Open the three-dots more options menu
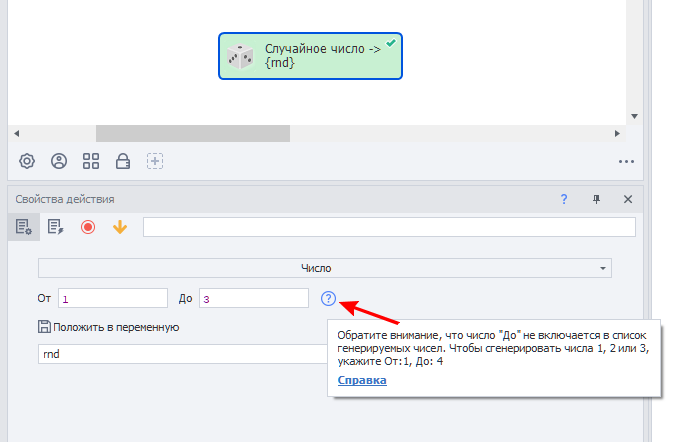This screenshot has width=684, height=442. (626, 161)
